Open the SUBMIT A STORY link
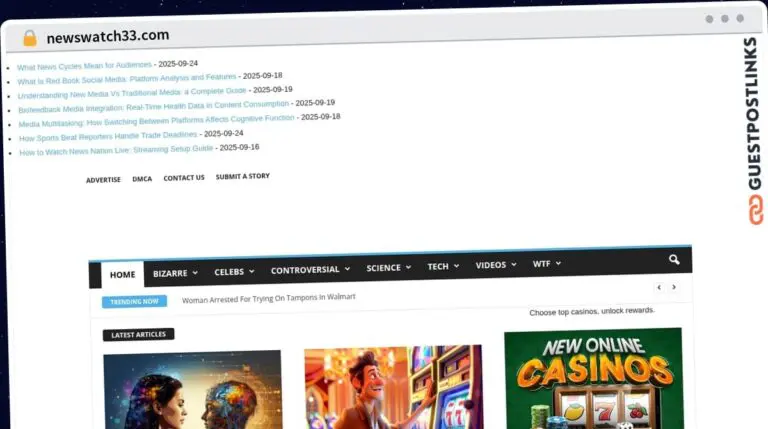768x429 pixels. 242,176
